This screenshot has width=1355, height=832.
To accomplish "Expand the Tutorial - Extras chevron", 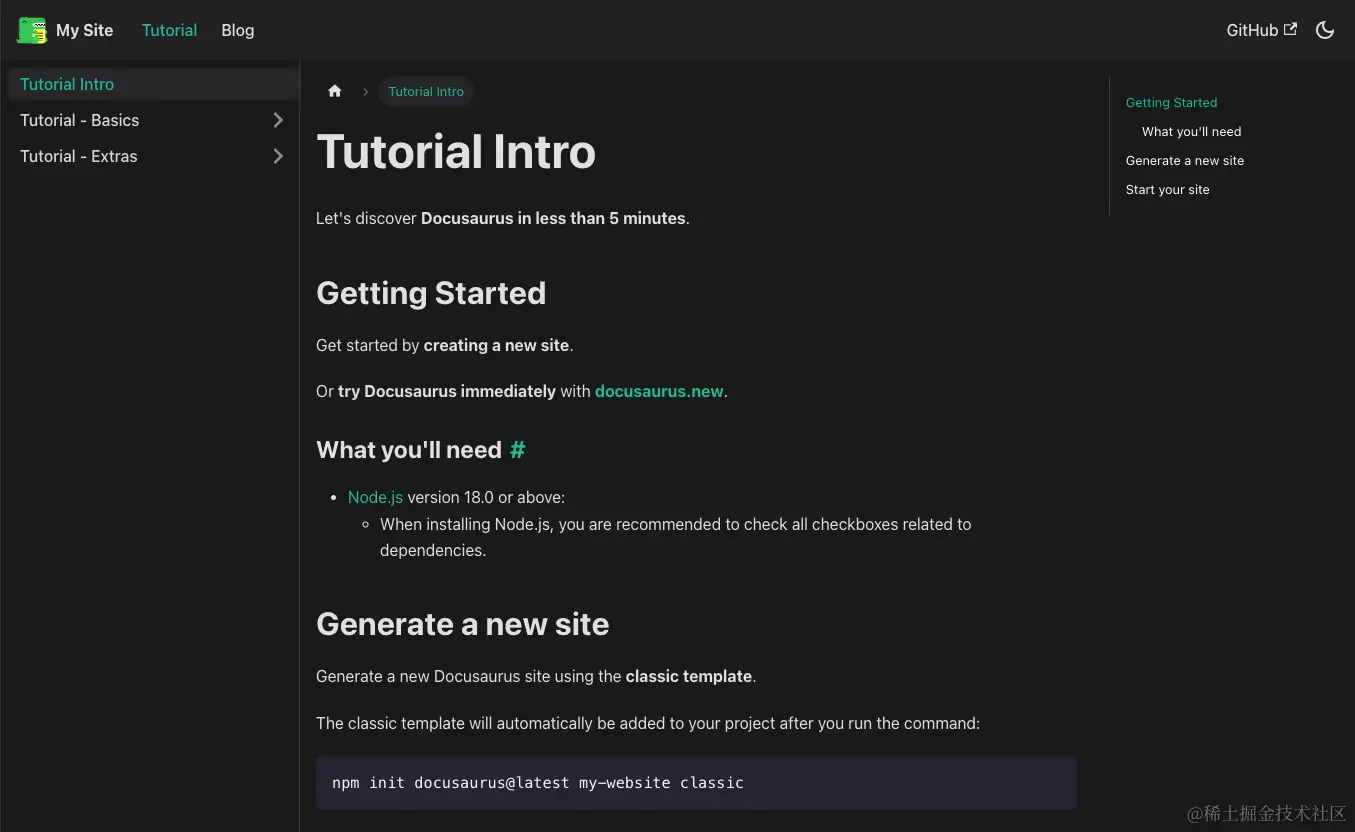I will coord(278,156).
